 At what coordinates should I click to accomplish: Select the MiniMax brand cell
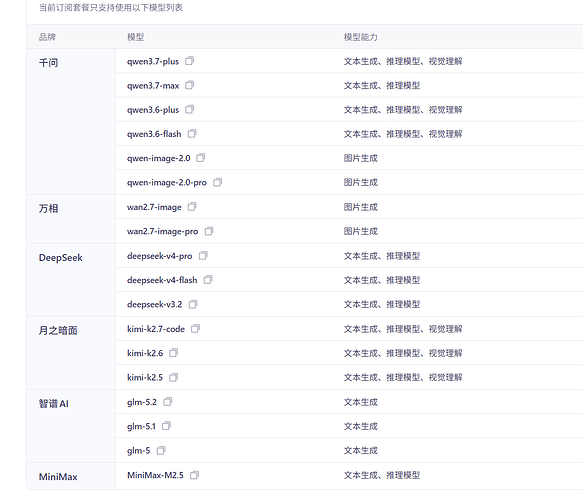71,476
